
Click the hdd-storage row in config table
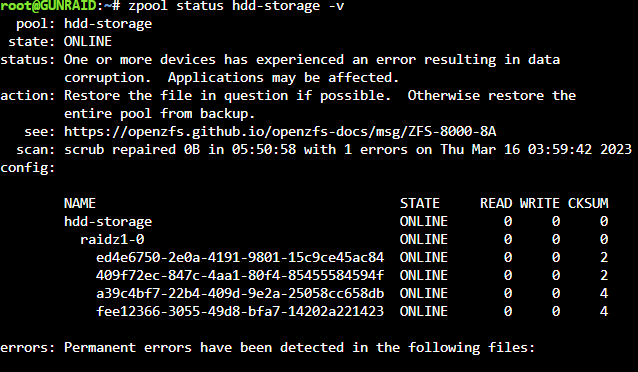click(x=336, y=221)
